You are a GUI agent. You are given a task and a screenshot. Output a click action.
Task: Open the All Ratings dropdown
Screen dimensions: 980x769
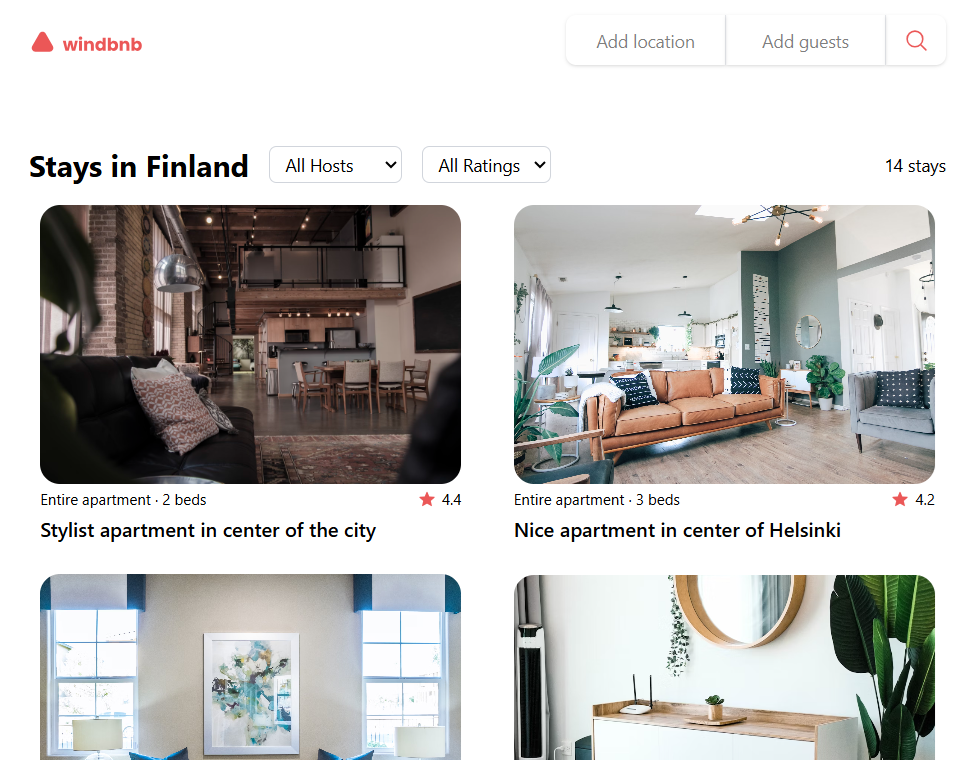pyautogui.click(x=486, y=165)
